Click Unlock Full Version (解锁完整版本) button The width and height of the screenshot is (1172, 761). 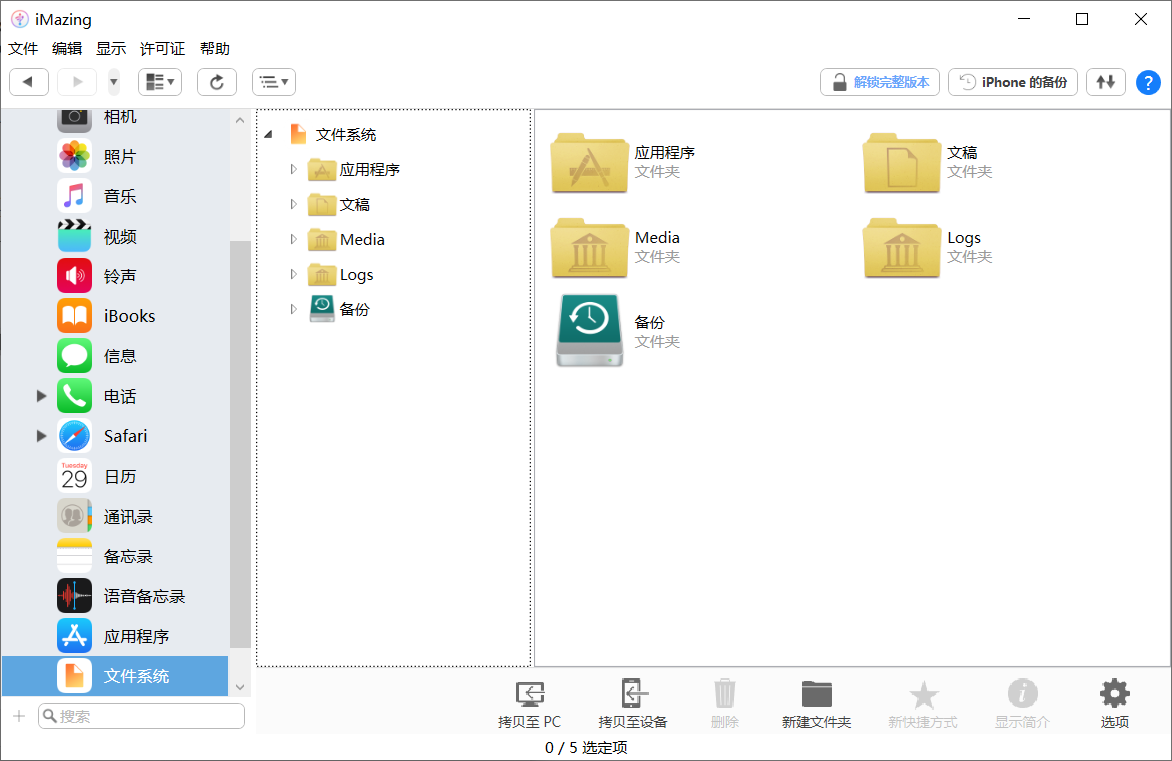tap(881, 81)
